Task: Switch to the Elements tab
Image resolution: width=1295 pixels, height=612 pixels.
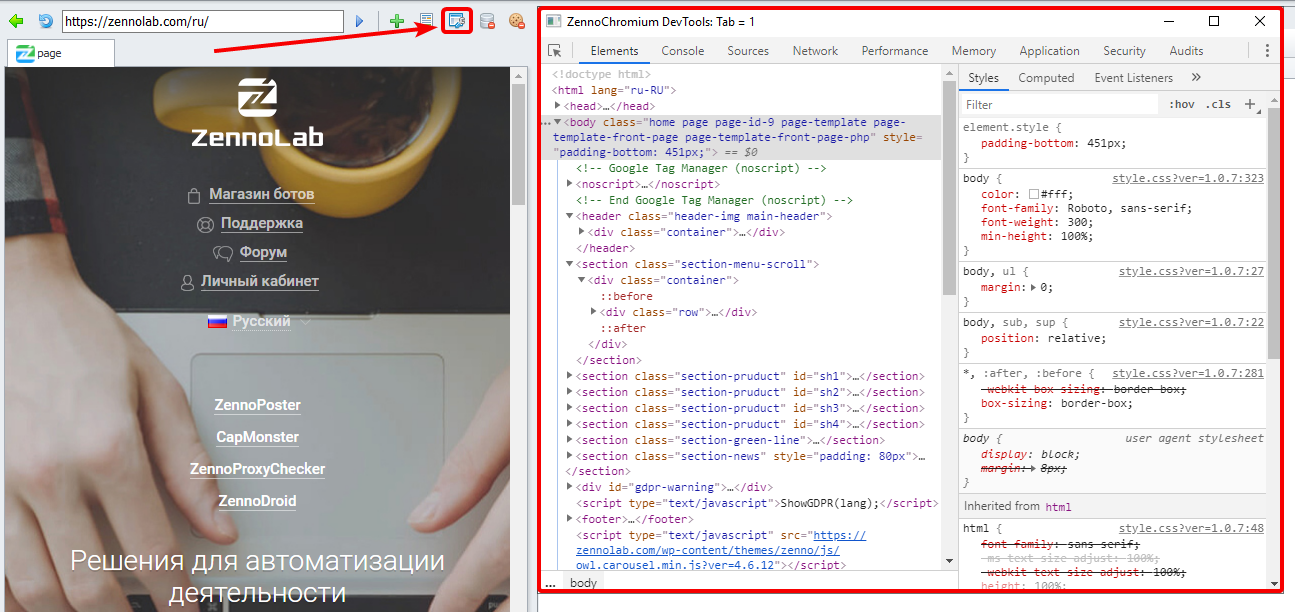Action: coord(614,51)
